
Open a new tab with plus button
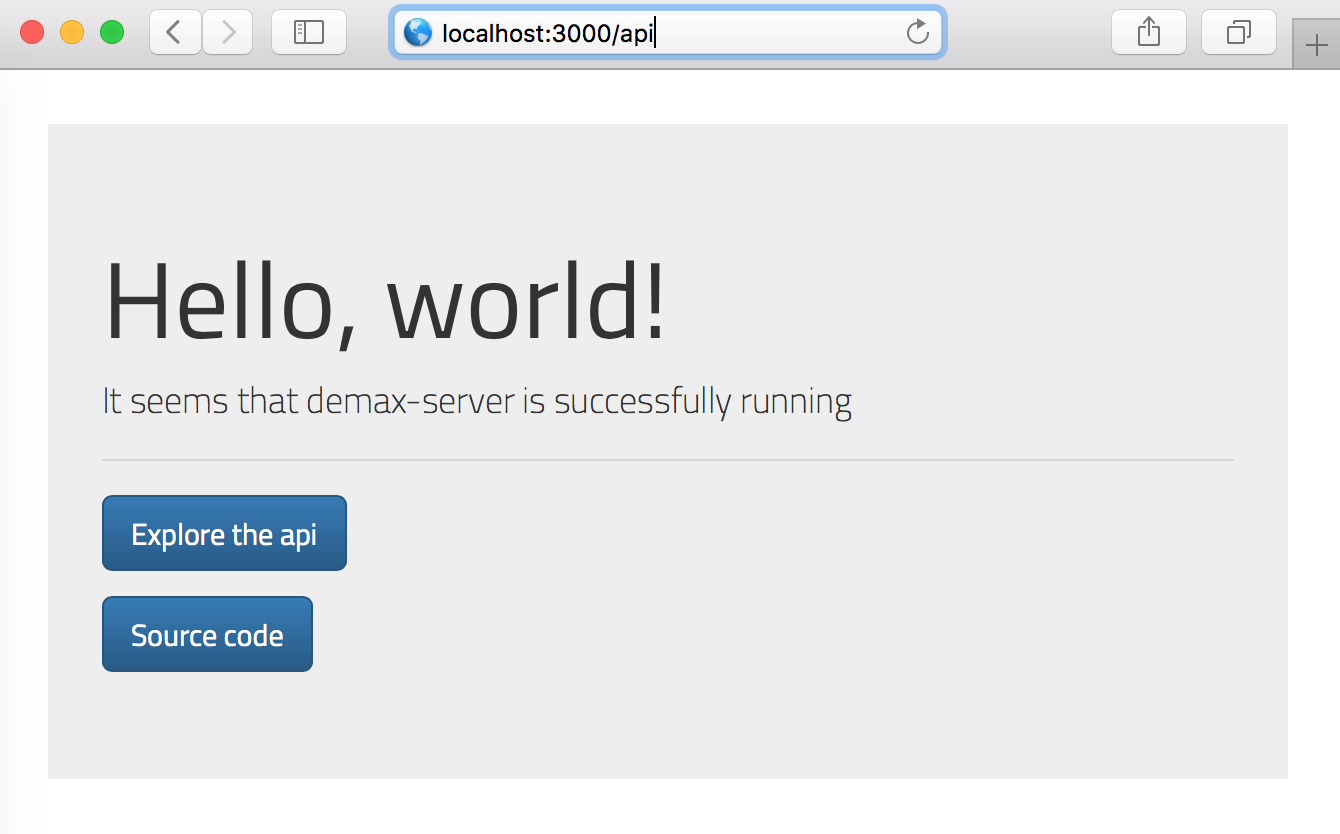click(1317, 44)
